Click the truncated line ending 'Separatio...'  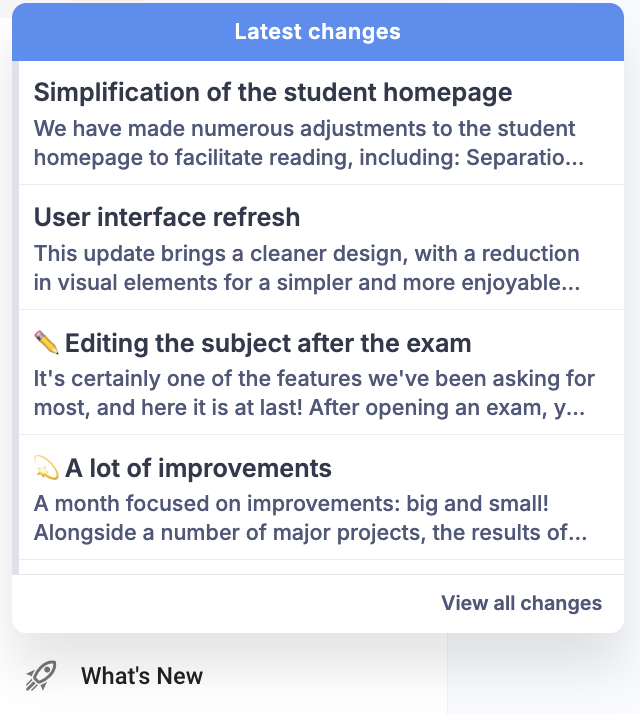[x=309, y=158]
